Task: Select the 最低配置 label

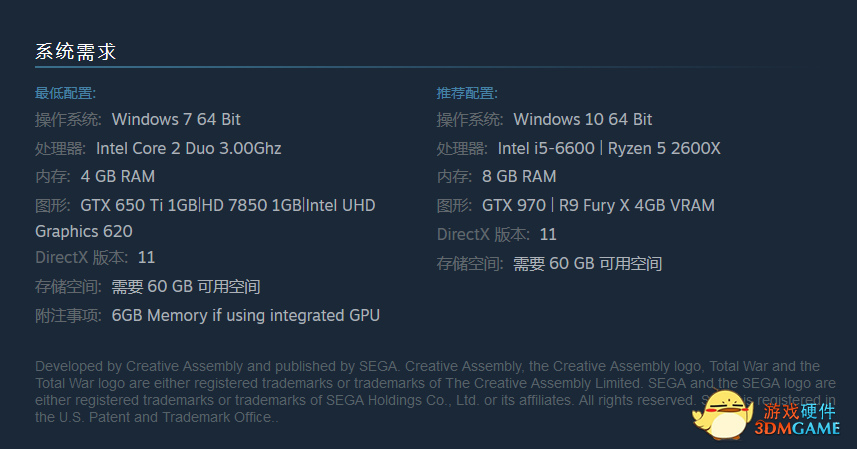Action: 66,93
